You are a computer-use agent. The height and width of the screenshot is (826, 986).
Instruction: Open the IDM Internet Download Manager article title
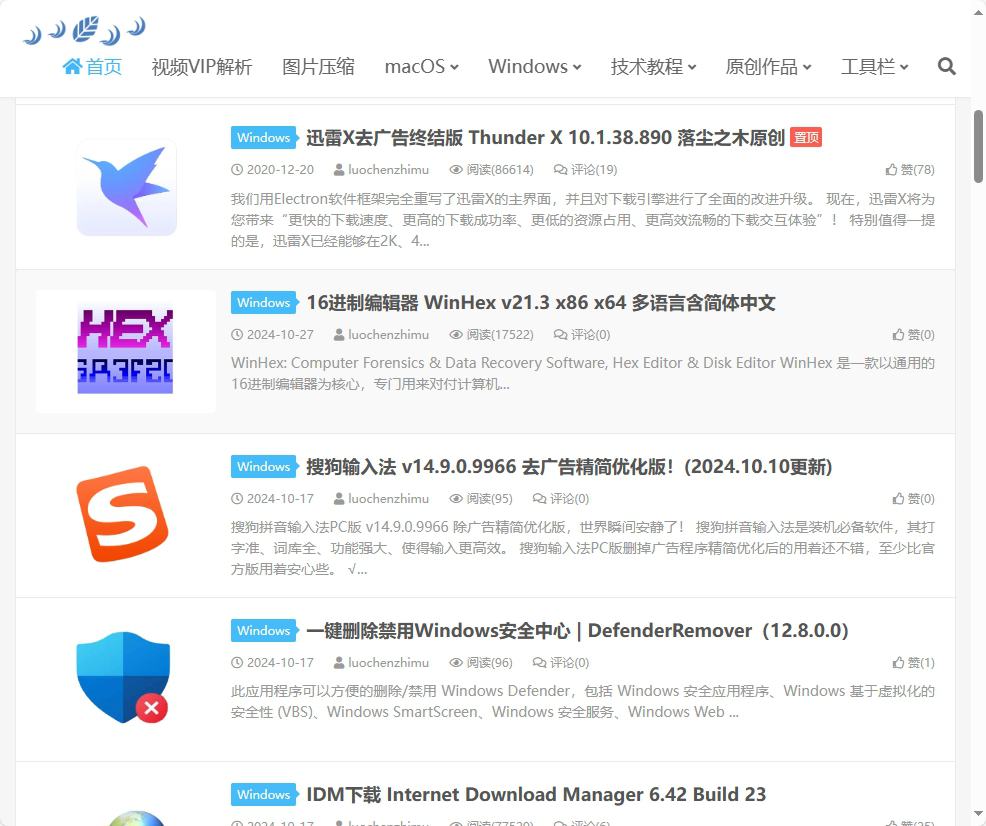536,795
